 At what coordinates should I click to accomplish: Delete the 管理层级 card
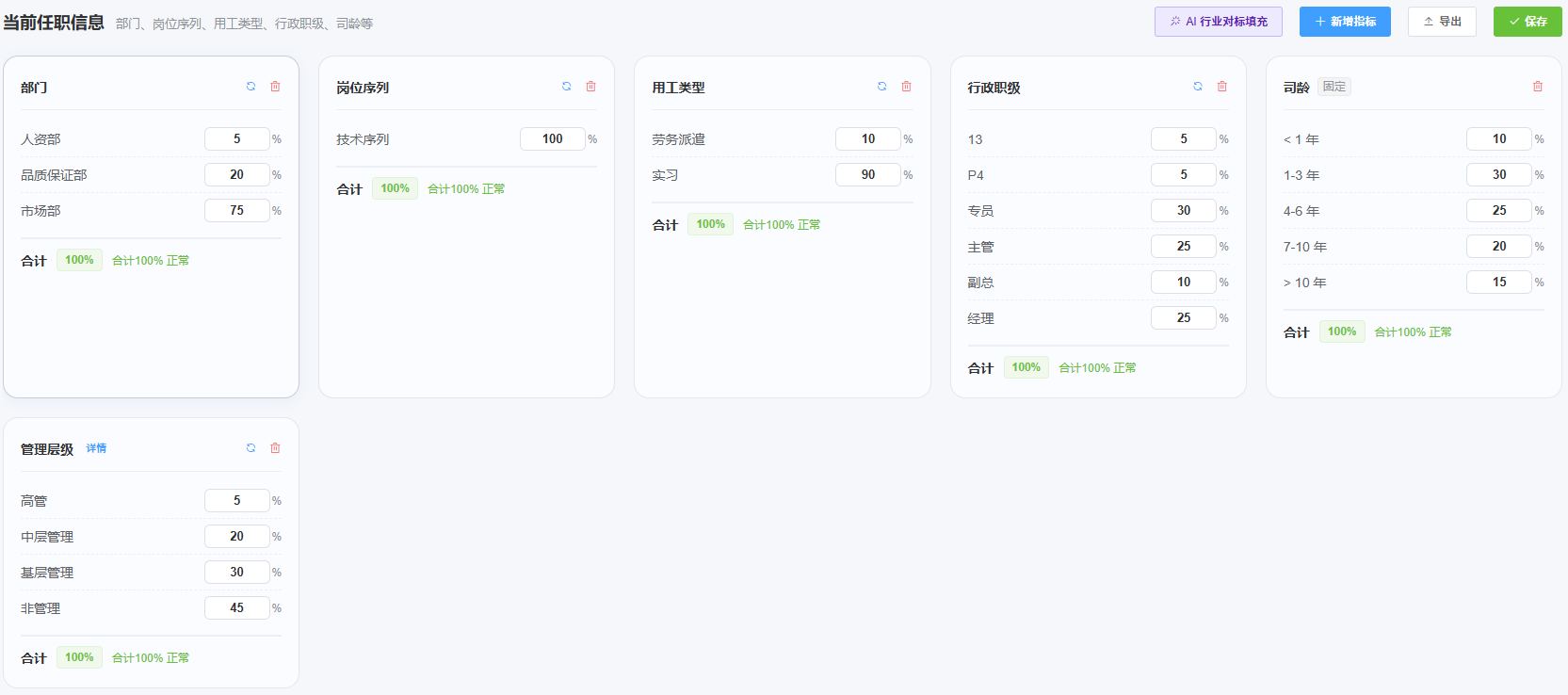(276, 448)
